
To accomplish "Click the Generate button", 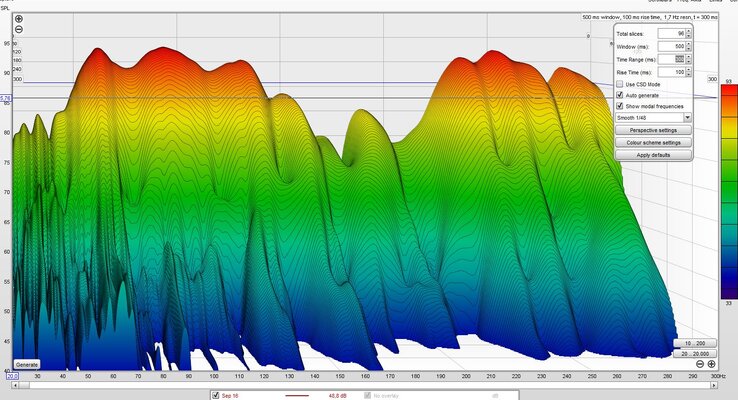I will (x=27, y=364).
